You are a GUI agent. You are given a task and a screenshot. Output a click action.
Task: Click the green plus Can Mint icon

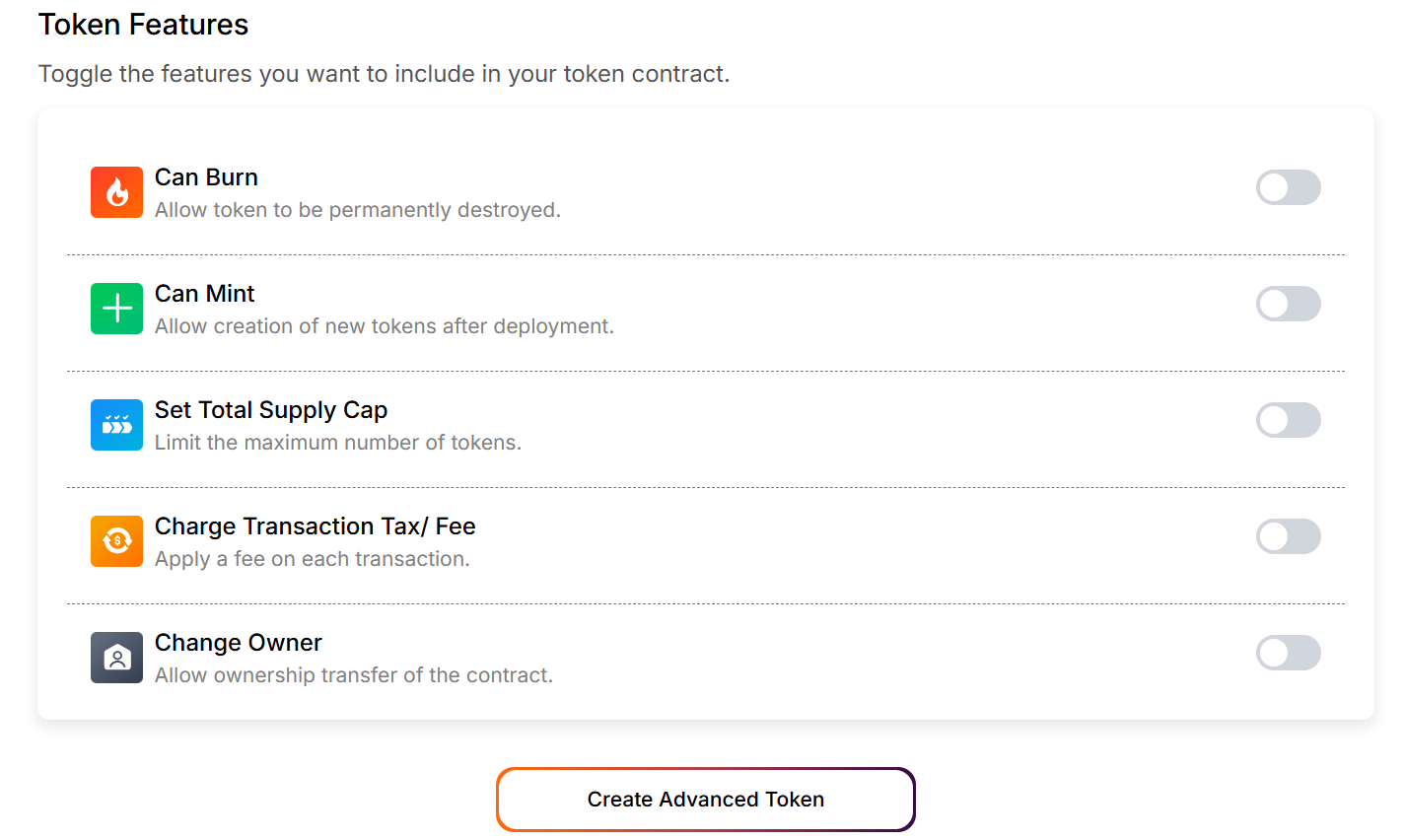pos(116,309)
